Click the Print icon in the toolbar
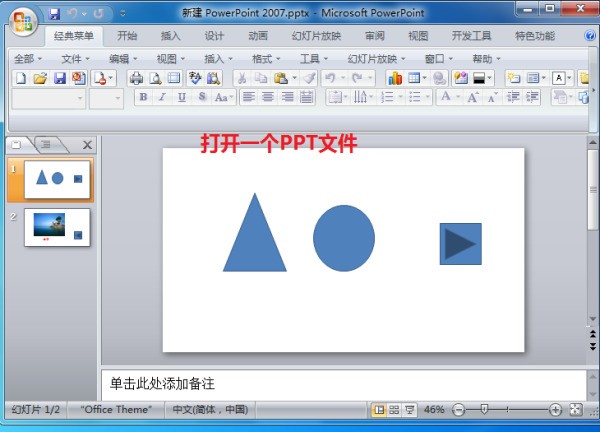Viewport: 600px width, 432px height. point(136,78)
